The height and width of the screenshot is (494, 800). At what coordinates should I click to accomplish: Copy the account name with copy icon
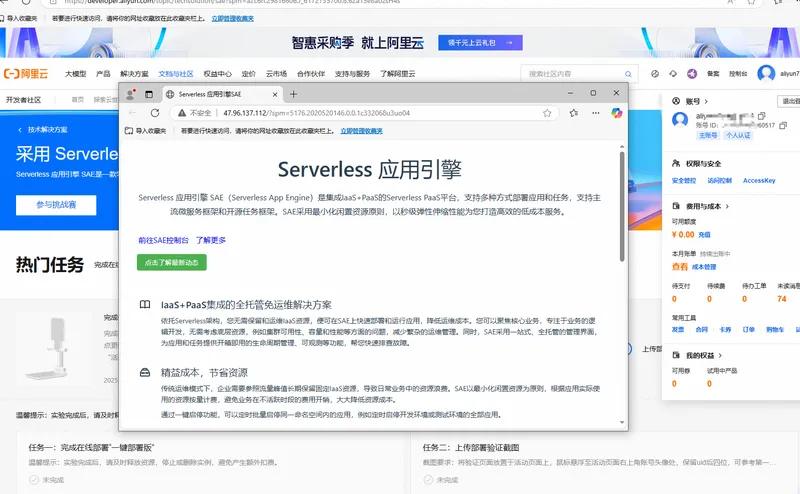pyautogui.click(x=761, y=116)
